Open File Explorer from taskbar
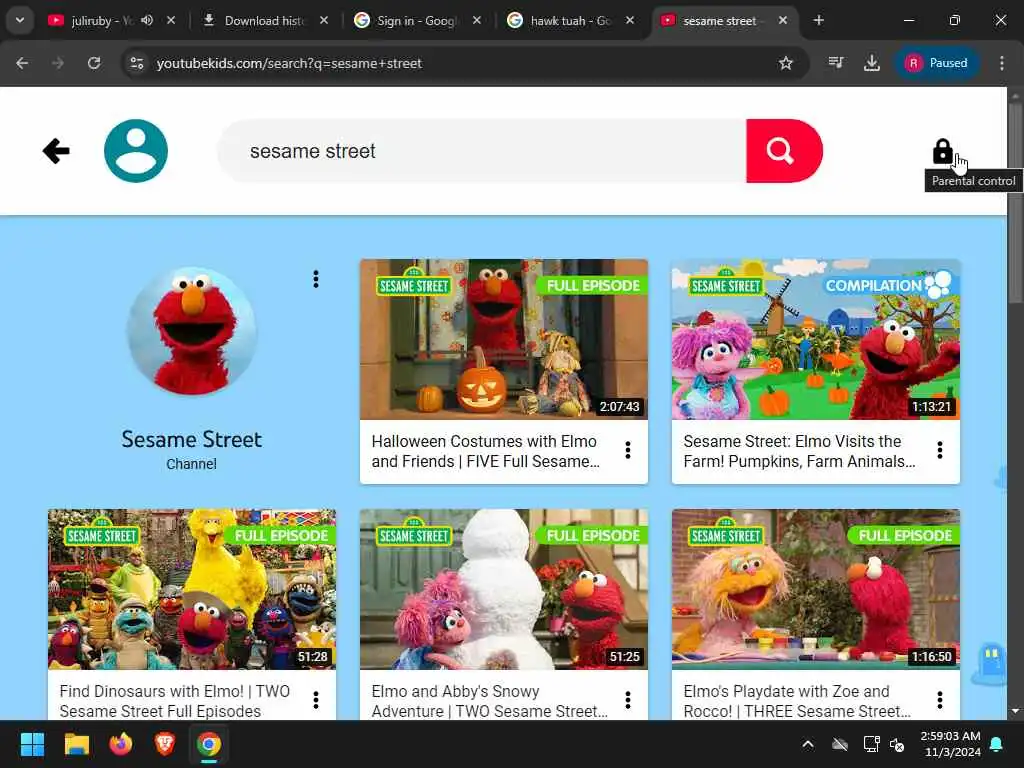Screen dimensions: 1024x768 click(x=76, y=744)
